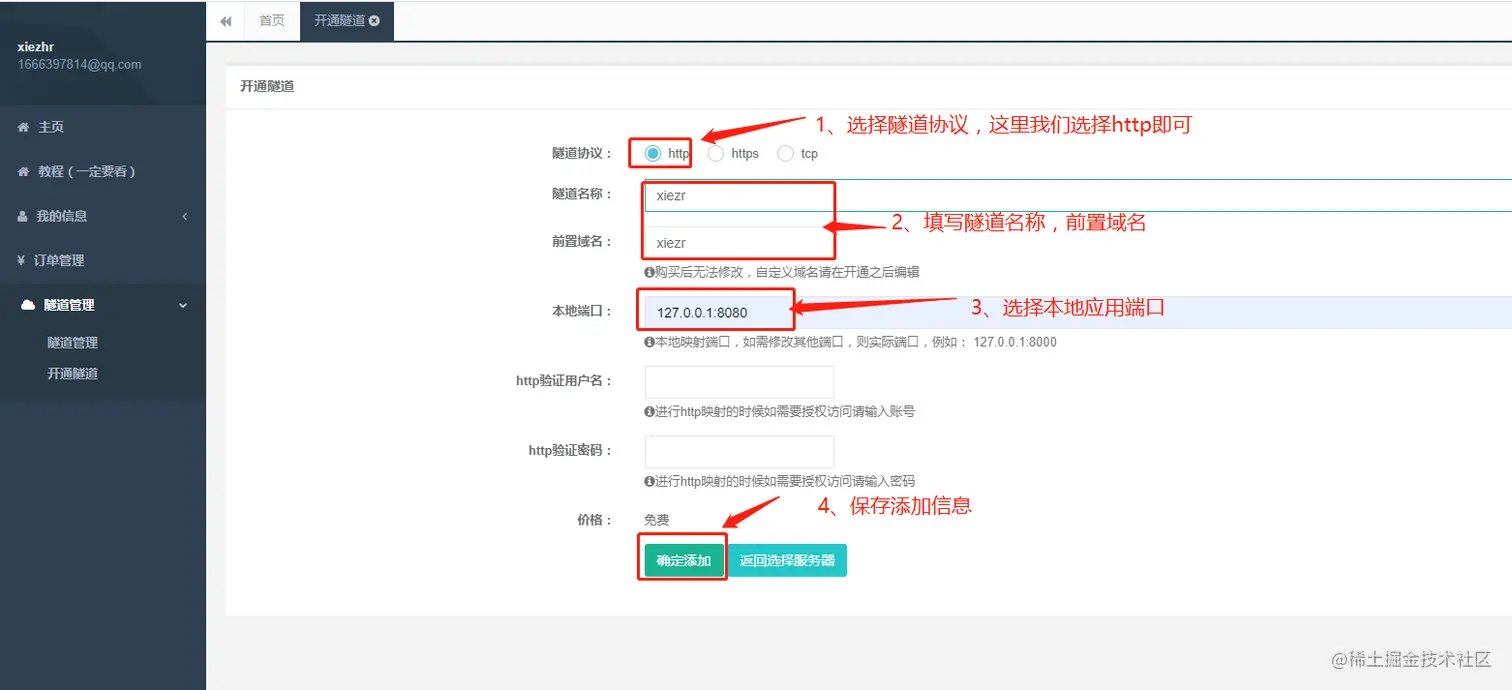This screenshot has width=1512, height=690.
Task: Click 返回选择服务器 to go back
Action: pos(788,559)
